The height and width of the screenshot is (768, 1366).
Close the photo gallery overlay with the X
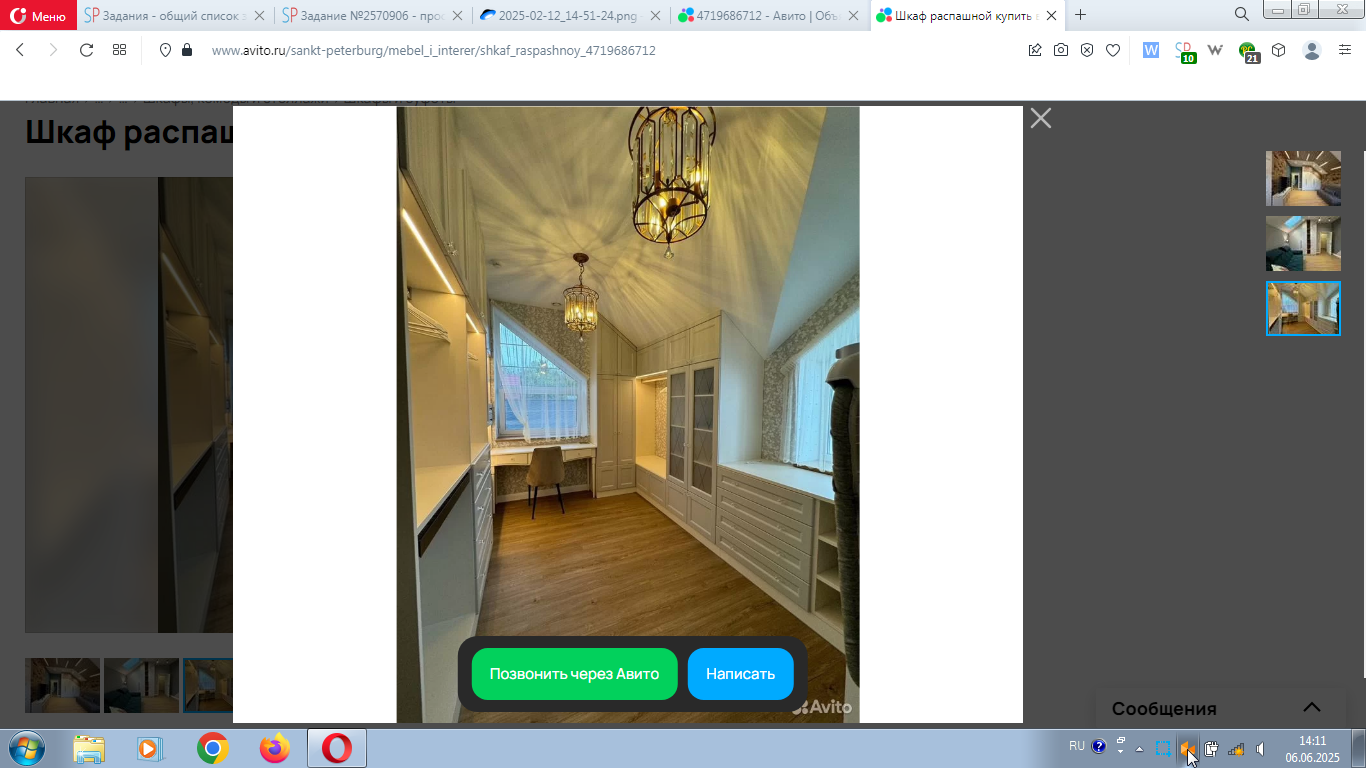[x=1041, y=118]
